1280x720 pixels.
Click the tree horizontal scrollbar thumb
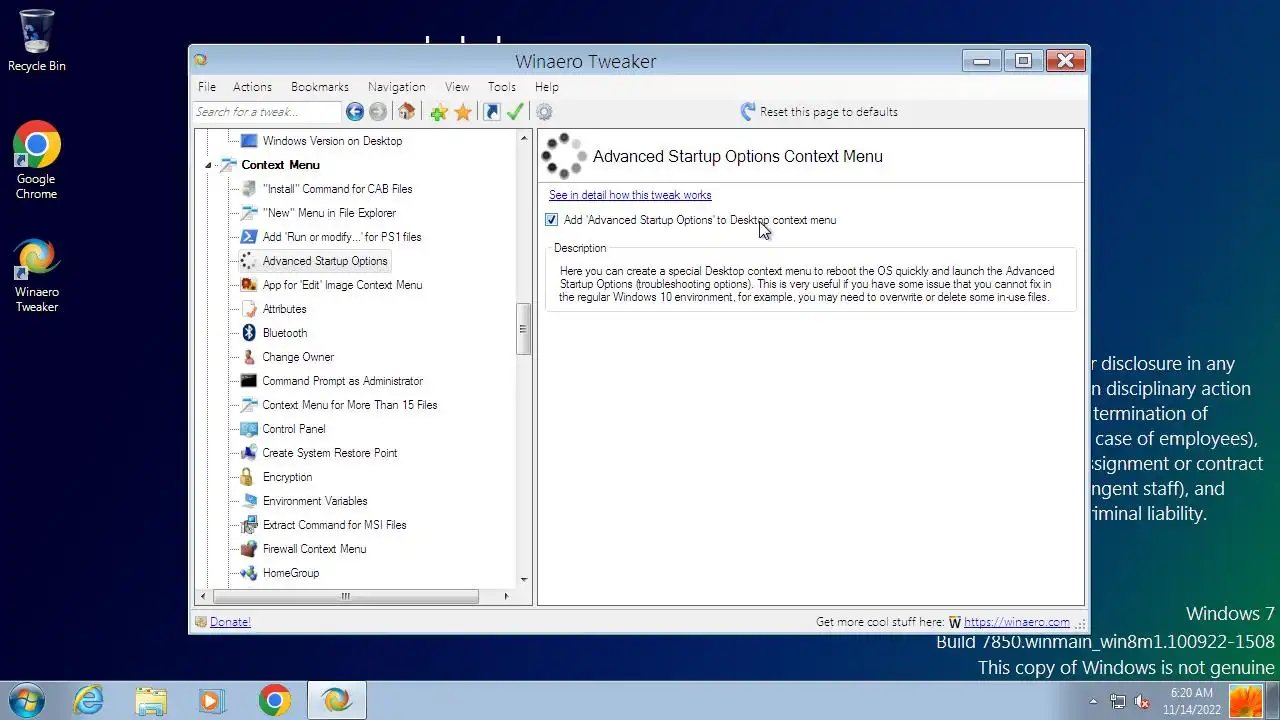345,596
